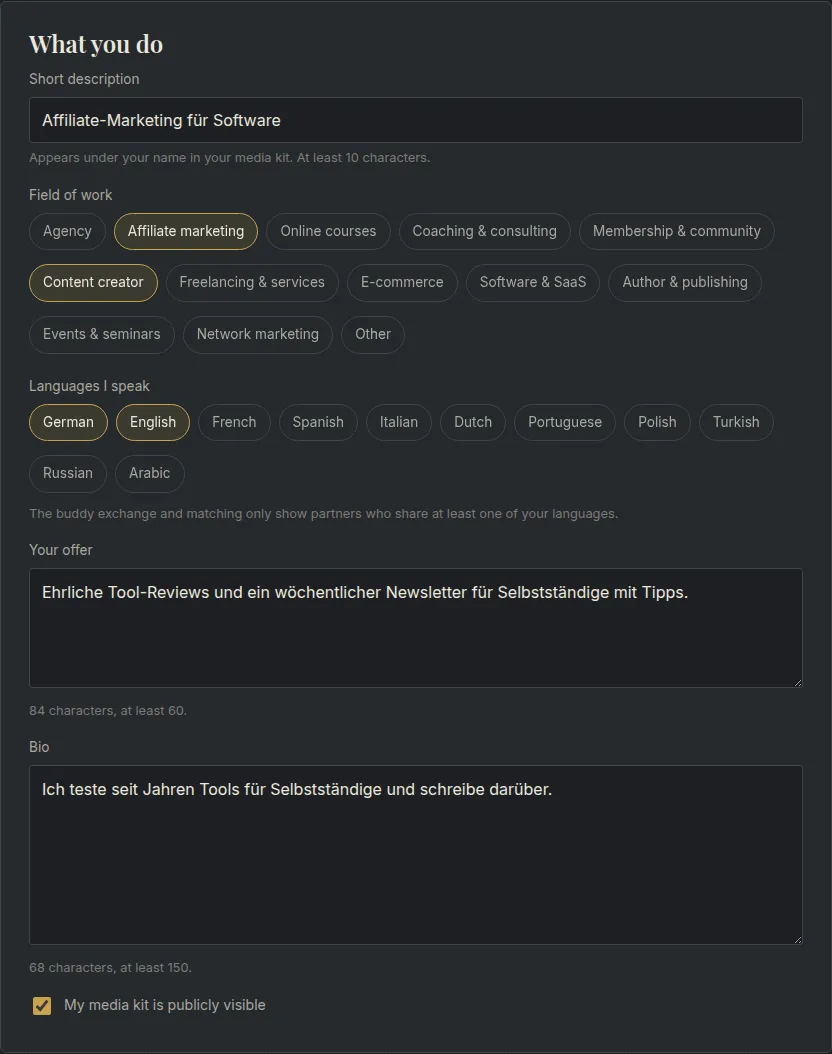Viewport: 832px width, 1054px height.
Task: Toggle the media kit publicly visible checkbox
Action: coord(42,1006)
